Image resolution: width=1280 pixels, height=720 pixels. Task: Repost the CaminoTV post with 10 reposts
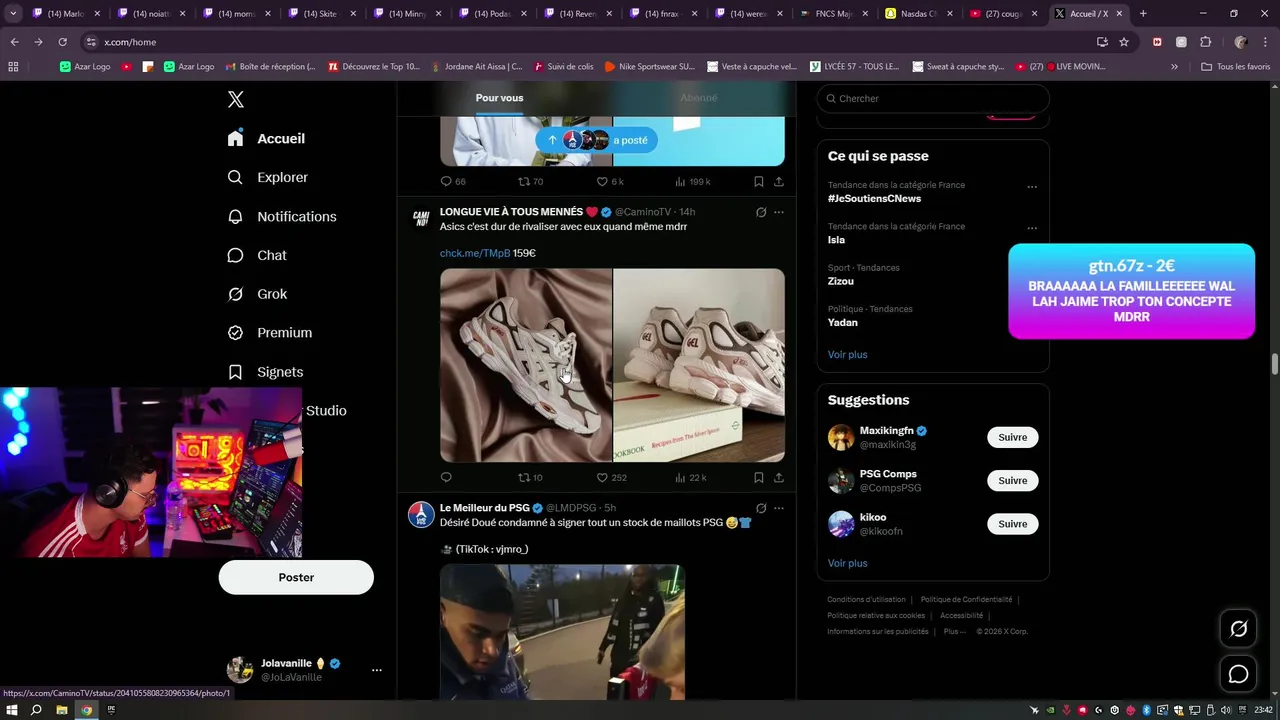(529, 478)
